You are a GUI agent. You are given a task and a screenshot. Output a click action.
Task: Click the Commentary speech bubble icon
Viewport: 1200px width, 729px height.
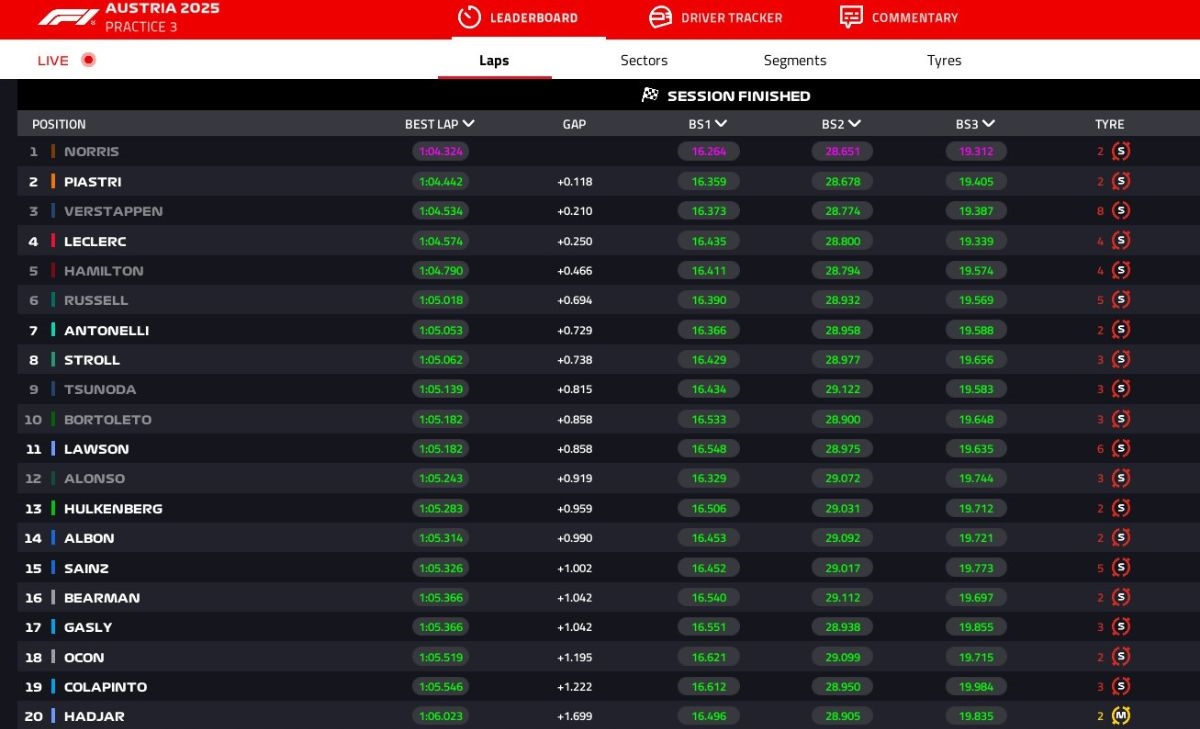click(x=851, y=17)
